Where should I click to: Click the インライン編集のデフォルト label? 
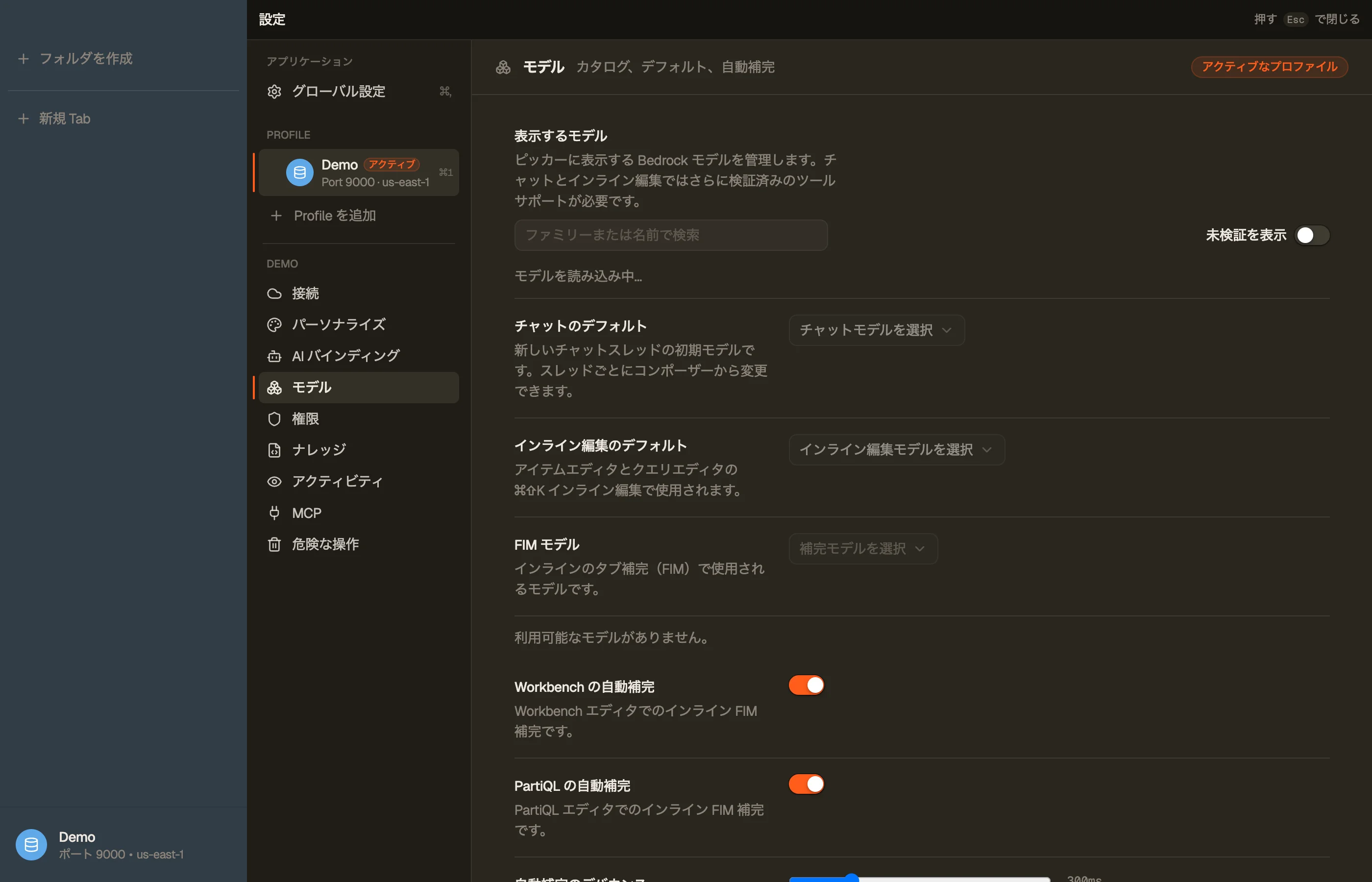pyautogui.click(x=600, y=445)
